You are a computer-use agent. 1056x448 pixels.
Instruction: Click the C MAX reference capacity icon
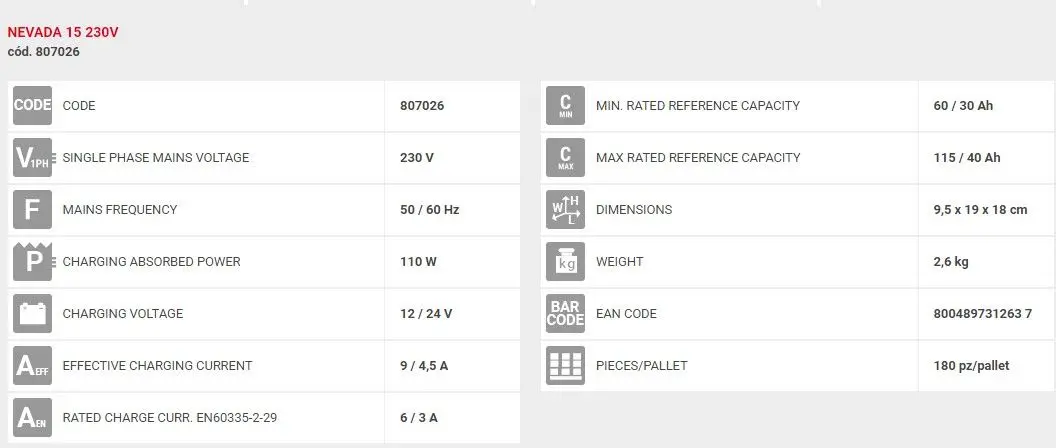click(566, 158)
